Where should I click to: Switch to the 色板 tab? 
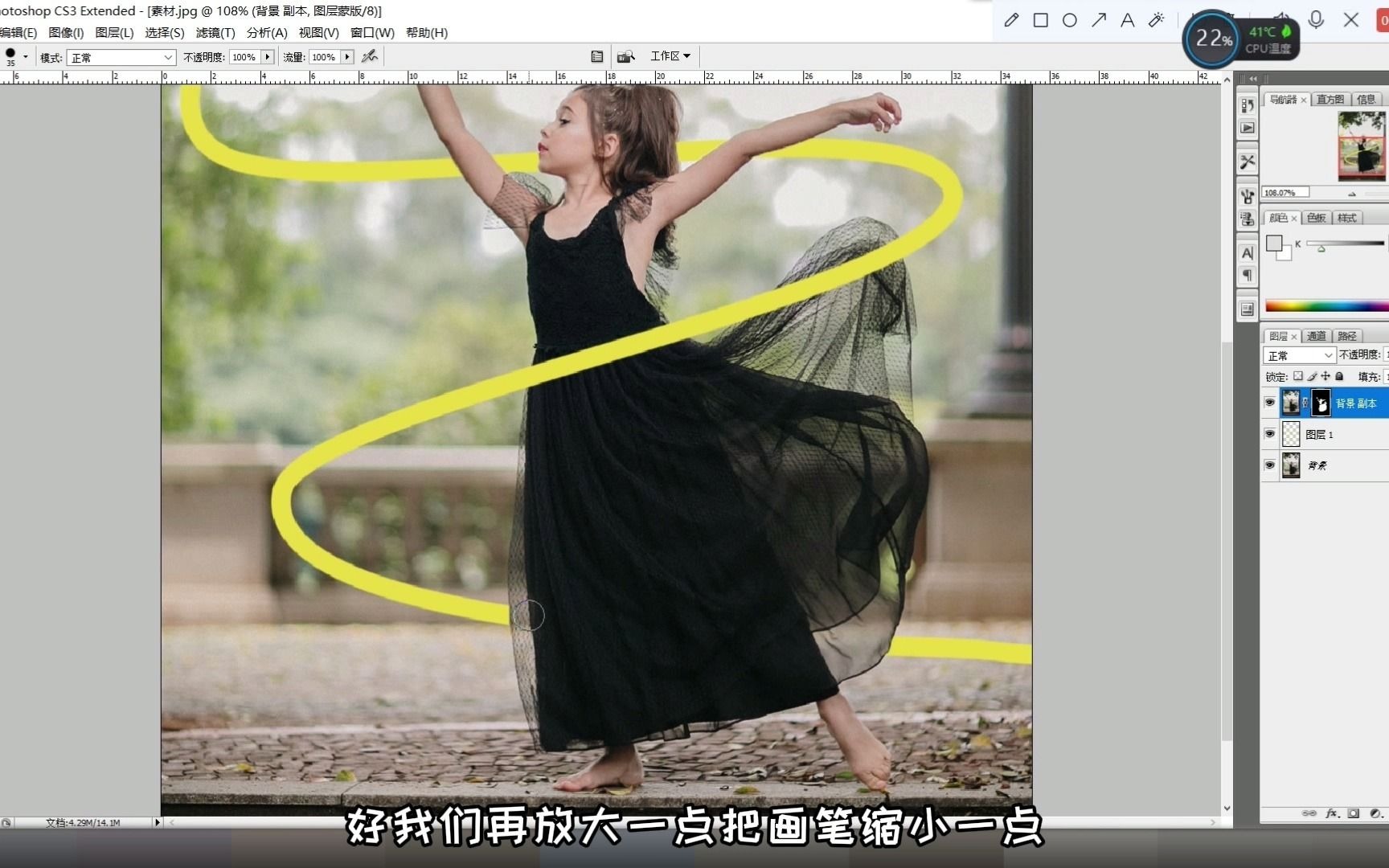(1317, 218)
